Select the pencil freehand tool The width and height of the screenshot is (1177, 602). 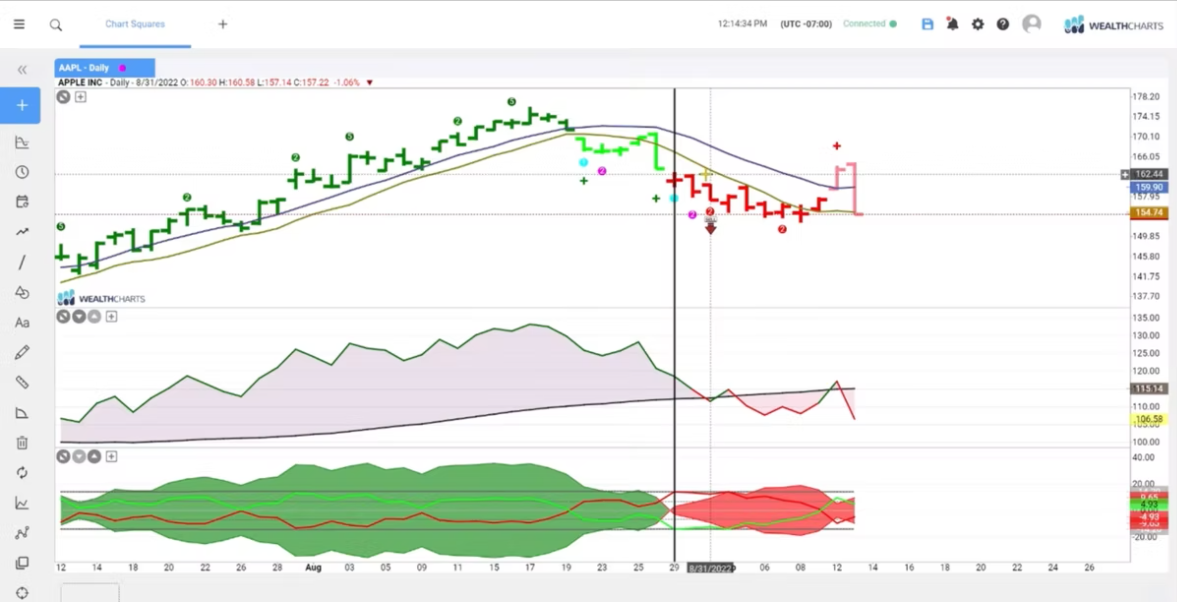click(x=22, y=352)
